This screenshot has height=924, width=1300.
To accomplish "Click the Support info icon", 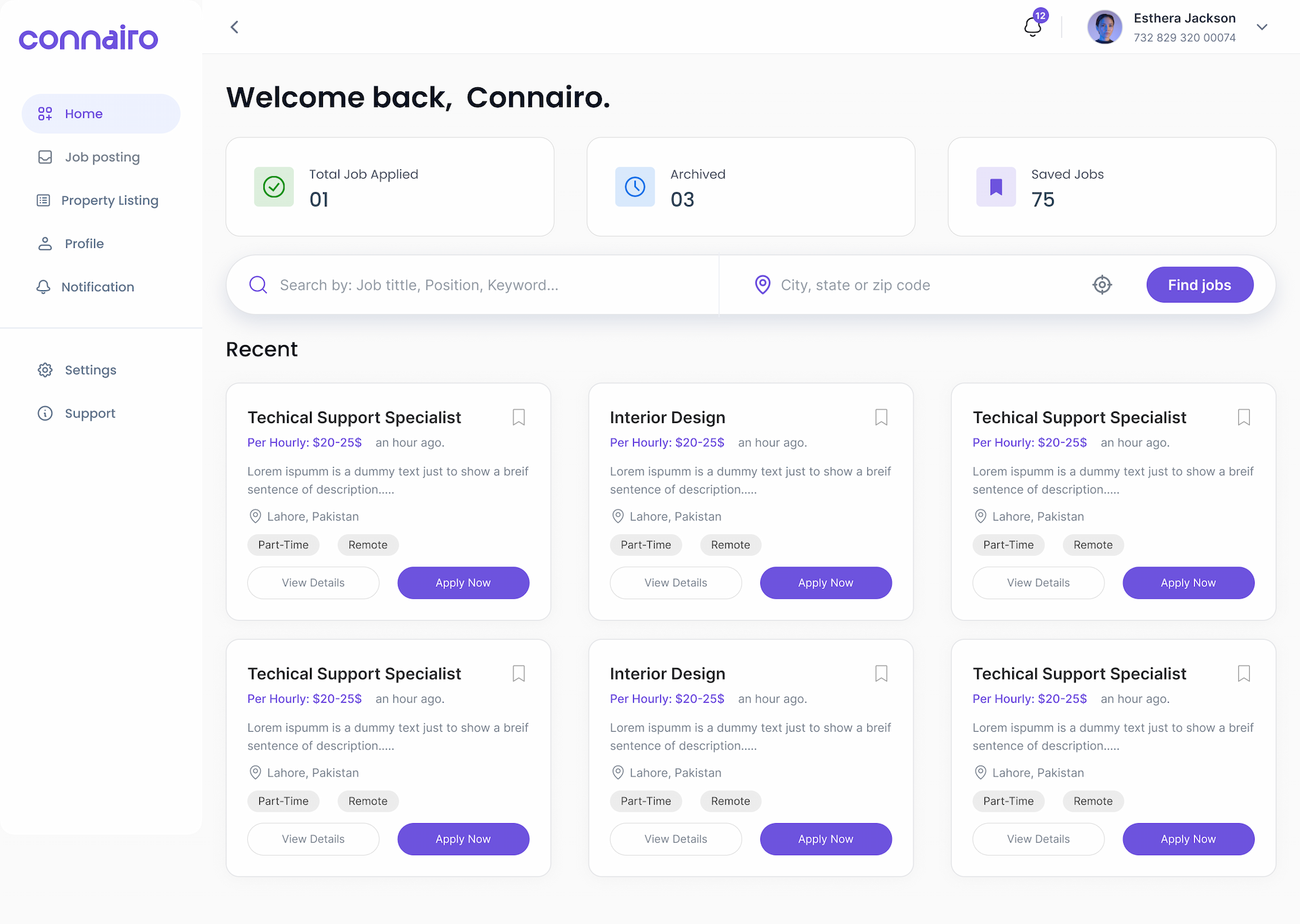I will coord(45,413).
